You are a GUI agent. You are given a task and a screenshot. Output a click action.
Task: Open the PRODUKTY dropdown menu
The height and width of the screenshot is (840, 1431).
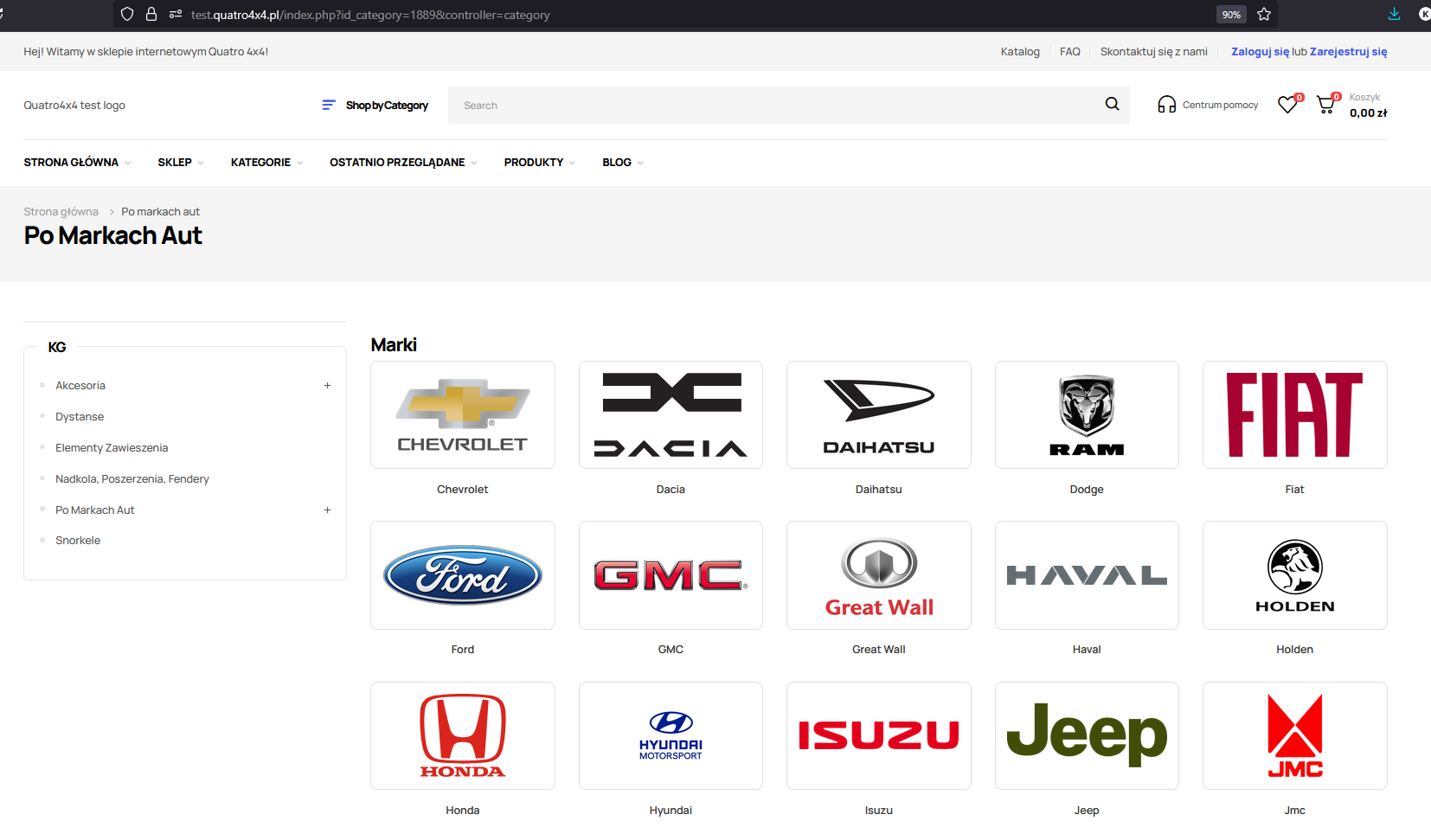coord(540,163)
